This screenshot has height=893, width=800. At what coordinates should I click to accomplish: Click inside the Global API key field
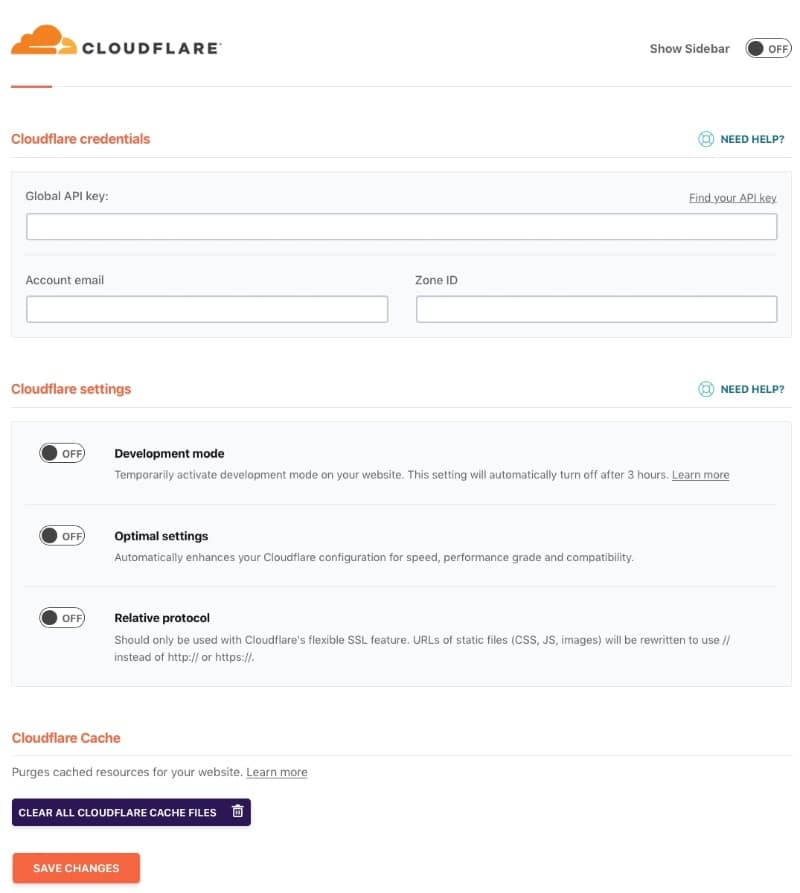pyautogui.click(x=400, y=226)
